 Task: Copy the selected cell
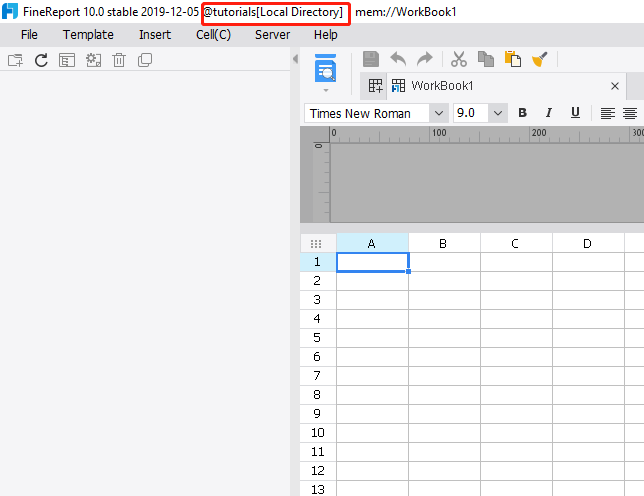pyautogui.click(x=486, y=59)
